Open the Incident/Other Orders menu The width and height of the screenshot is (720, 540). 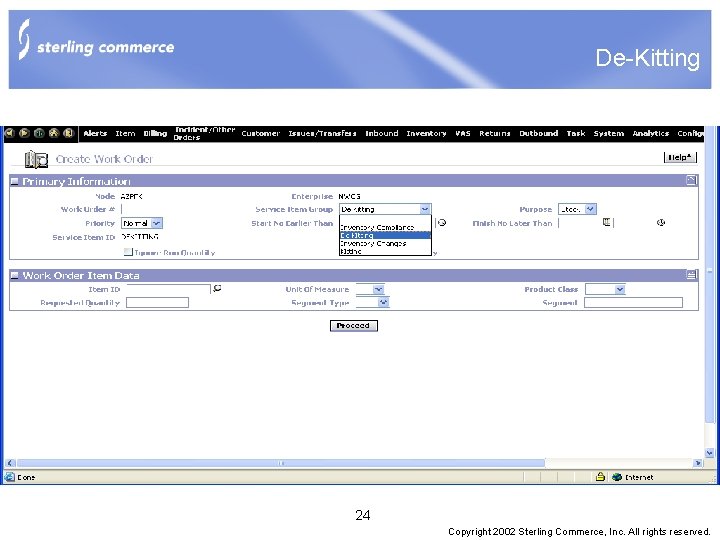(204, 133)
